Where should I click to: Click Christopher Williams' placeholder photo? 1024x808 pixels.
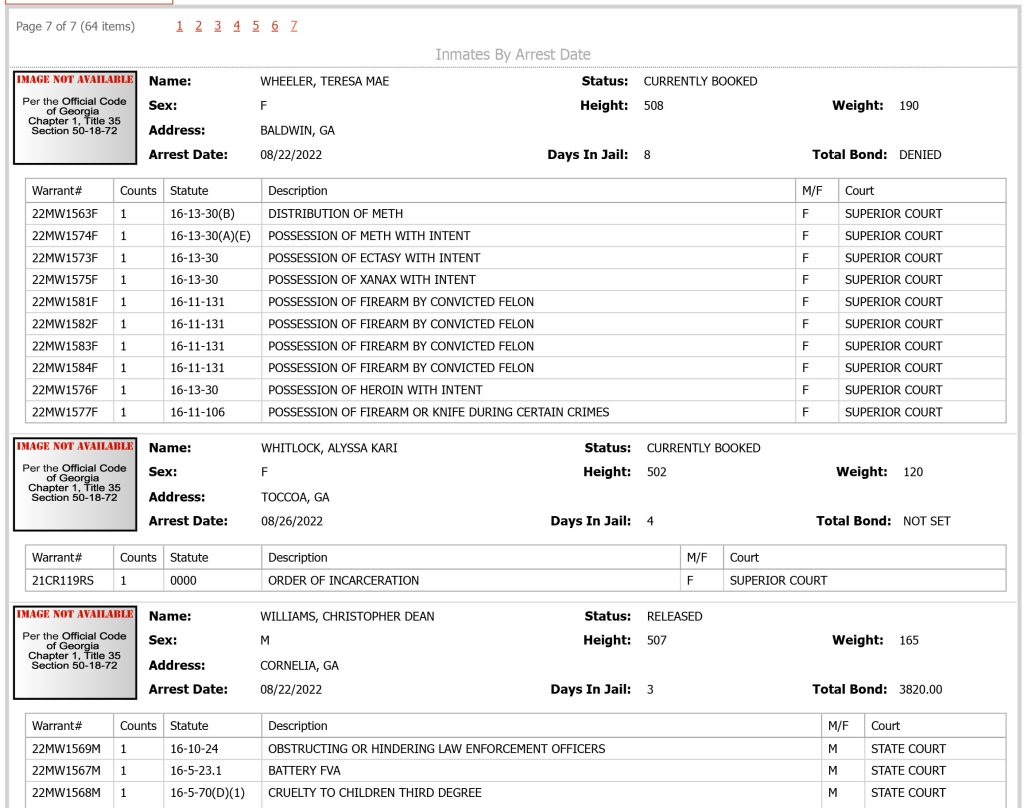click(x=75, y=653)
